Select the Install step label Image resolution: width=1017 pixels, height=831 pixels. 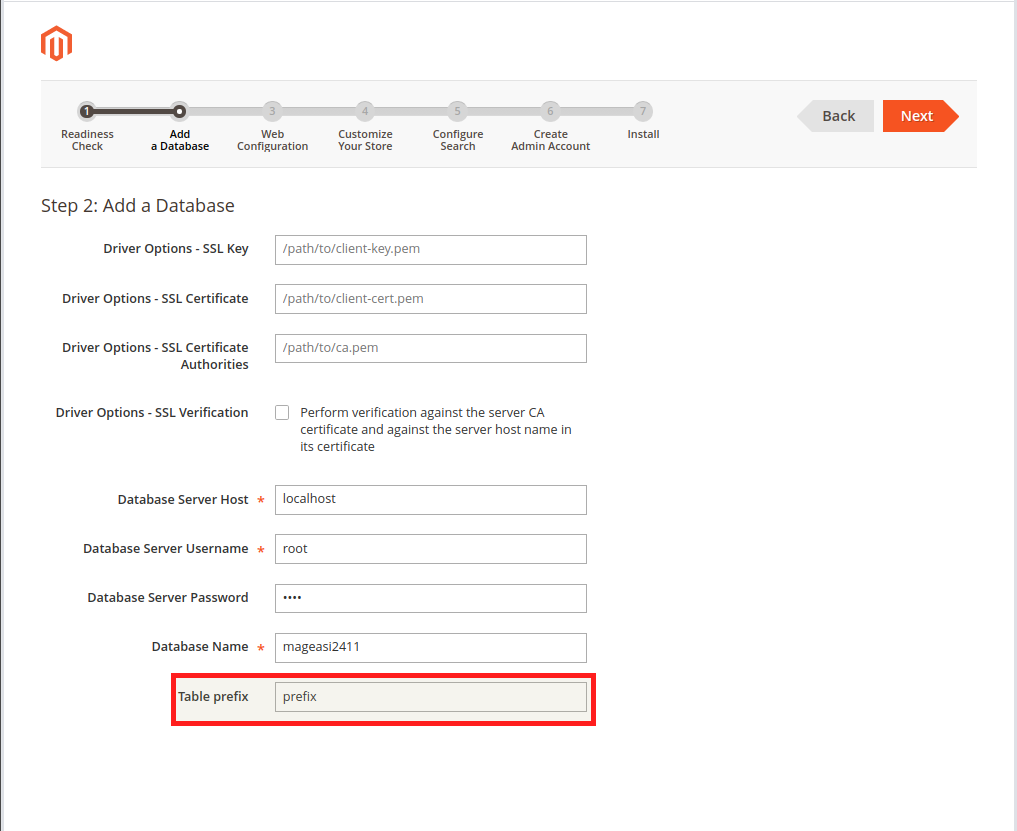pos(642,134)
